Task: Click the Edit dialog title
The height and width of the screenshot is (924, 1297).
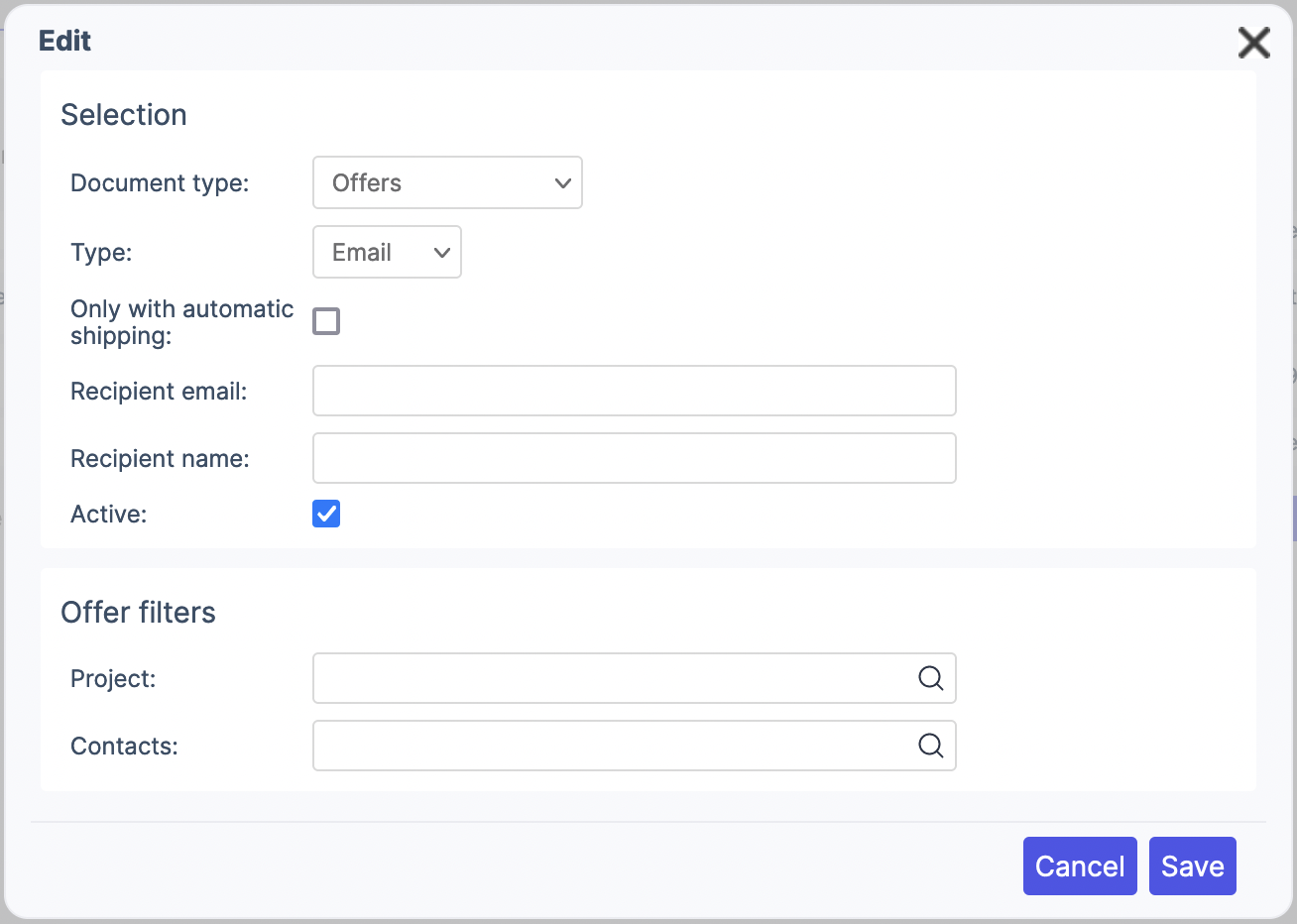Action: 64,41
